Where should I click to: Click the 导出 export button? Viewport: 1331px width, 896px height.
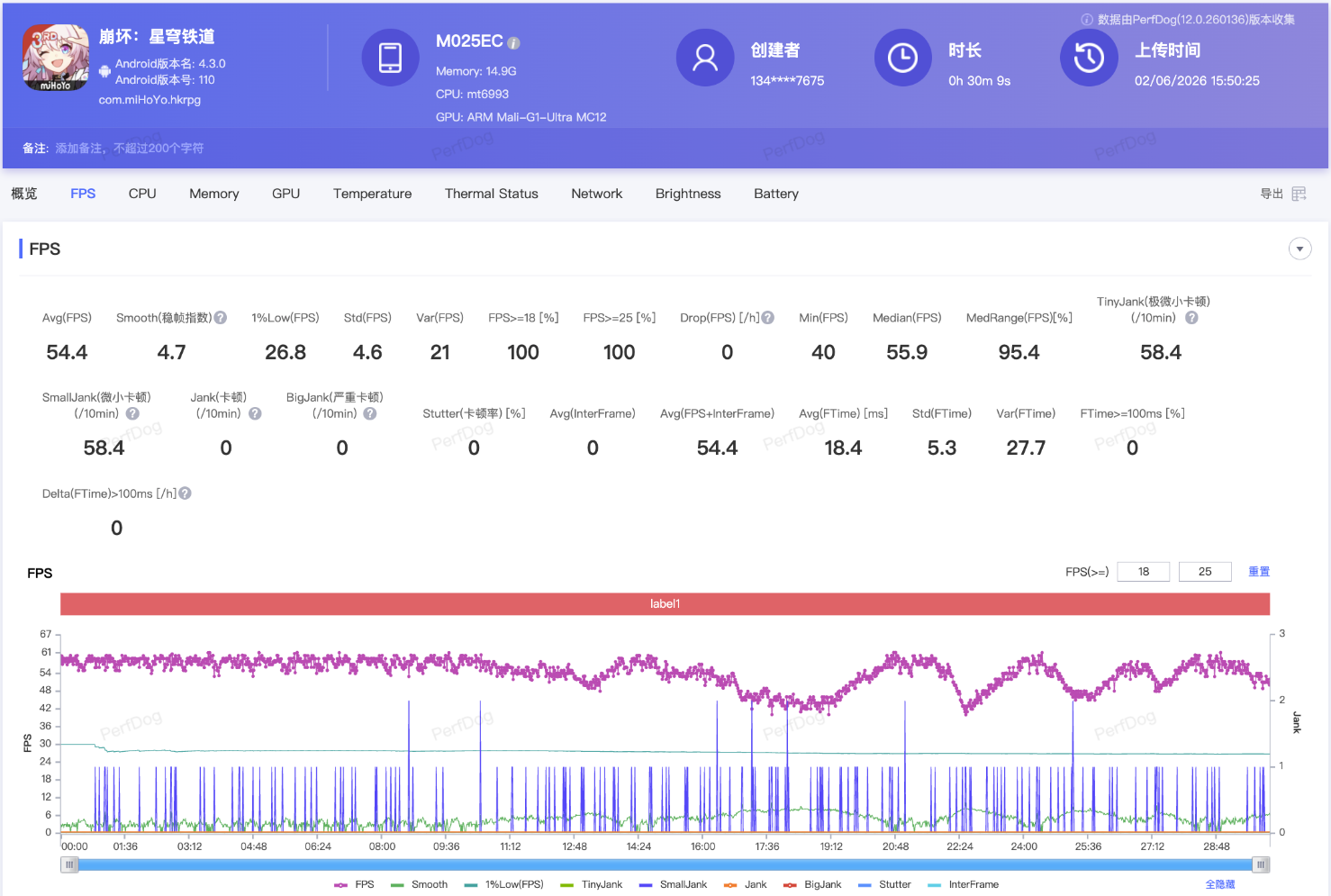[1272, 194]
